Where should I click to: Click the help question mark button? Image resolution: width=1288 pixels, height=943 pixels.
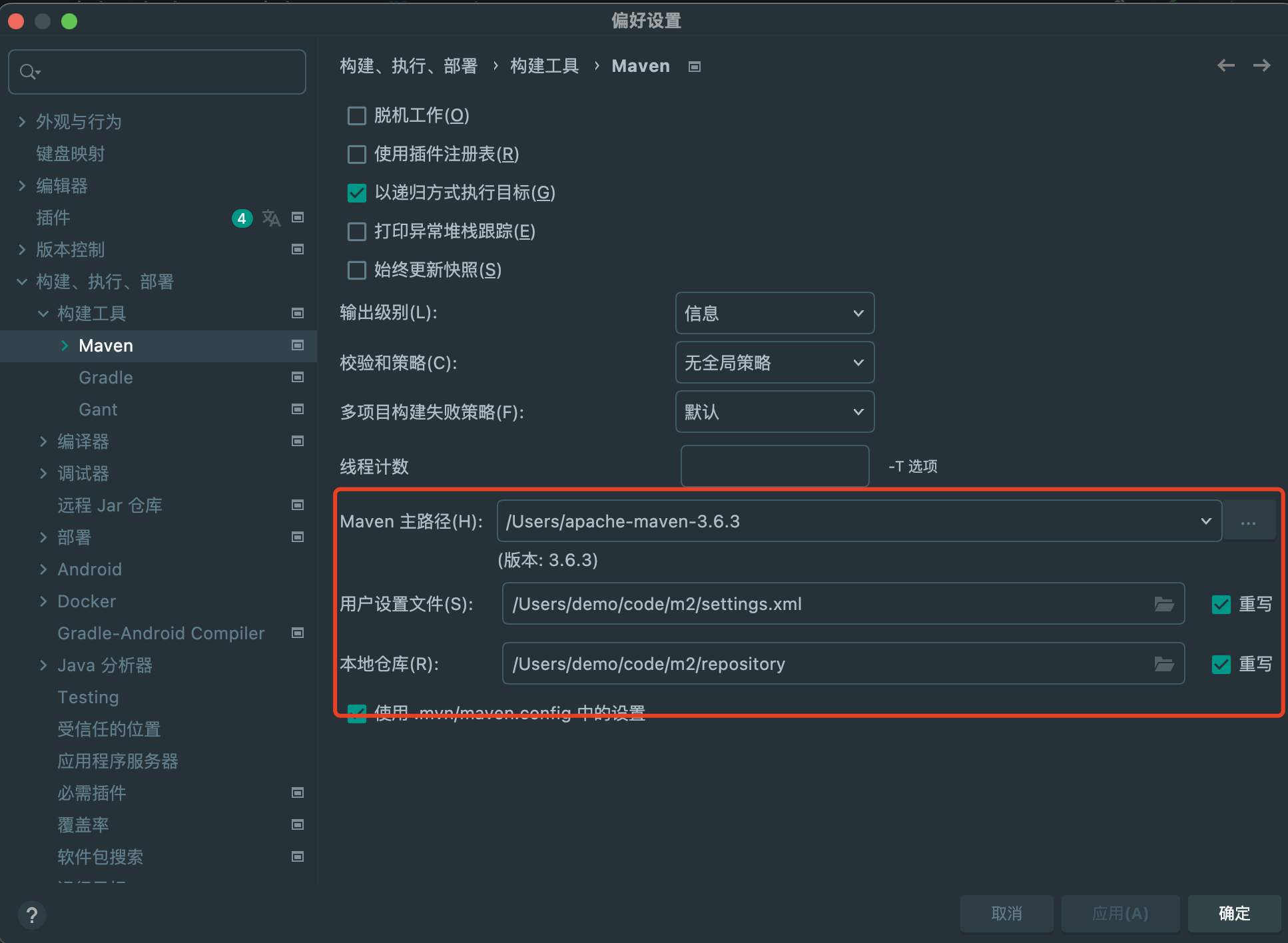point(31,914)
